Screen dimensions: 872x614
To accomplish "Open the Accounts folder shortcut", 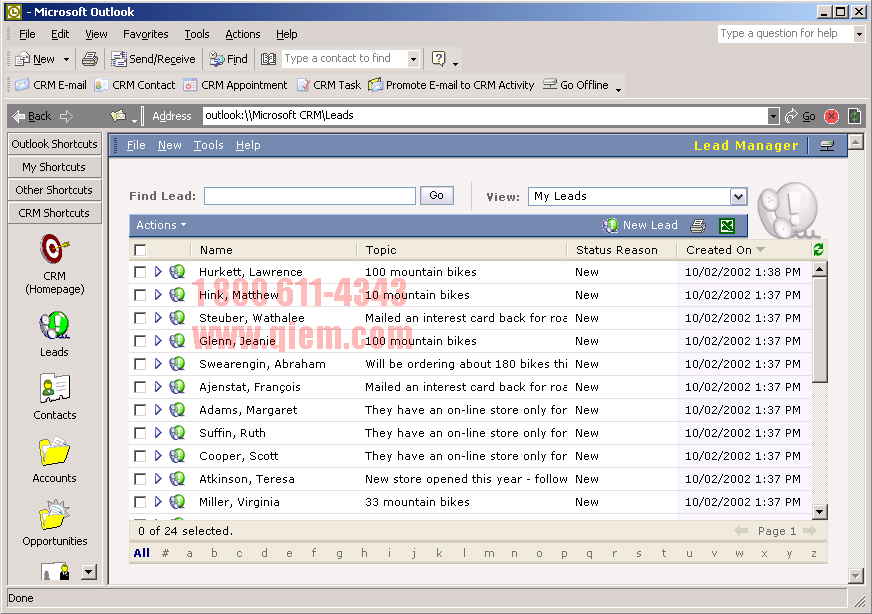I will coord(54,451).
